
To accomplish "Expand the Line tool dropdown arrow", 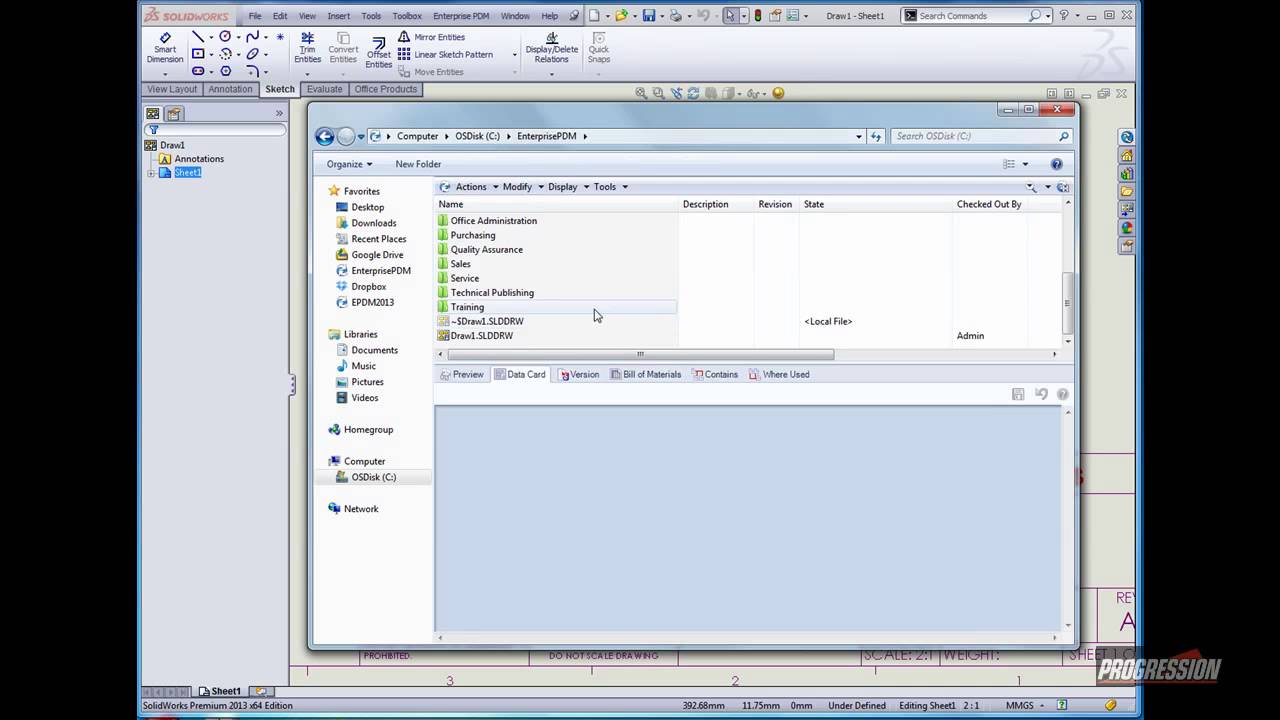I will click(211, 38).
